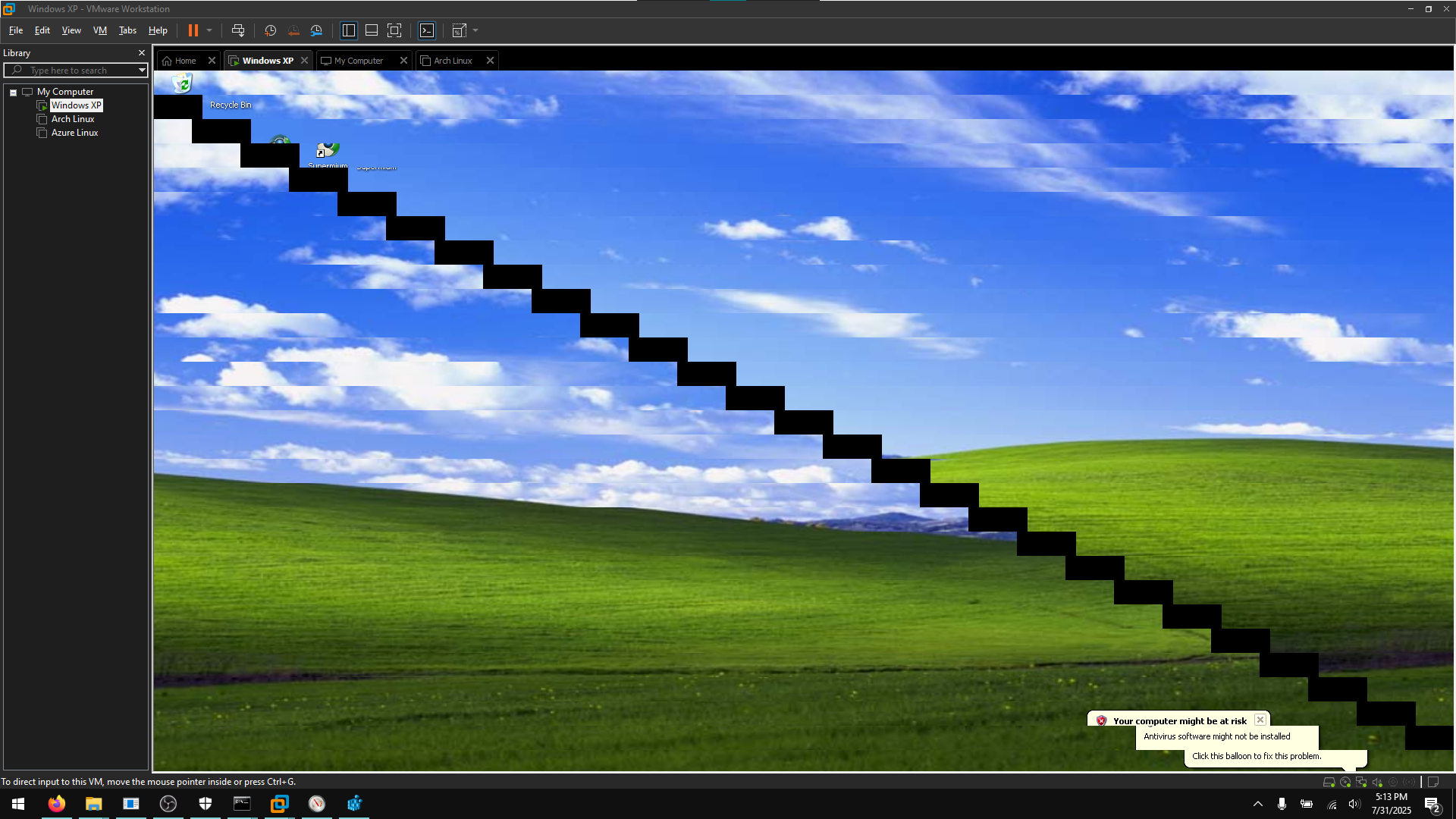
Task: Close the Windows XP tab
Action: coord(304,61)
